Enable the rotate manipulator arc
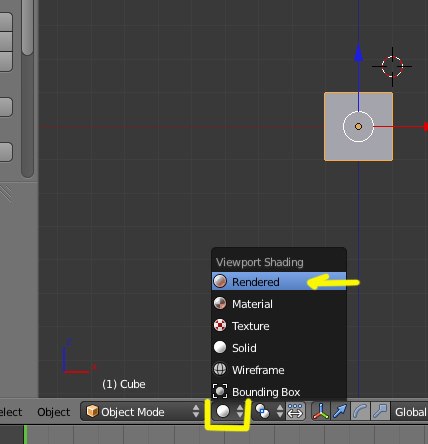 pos(360,411)
